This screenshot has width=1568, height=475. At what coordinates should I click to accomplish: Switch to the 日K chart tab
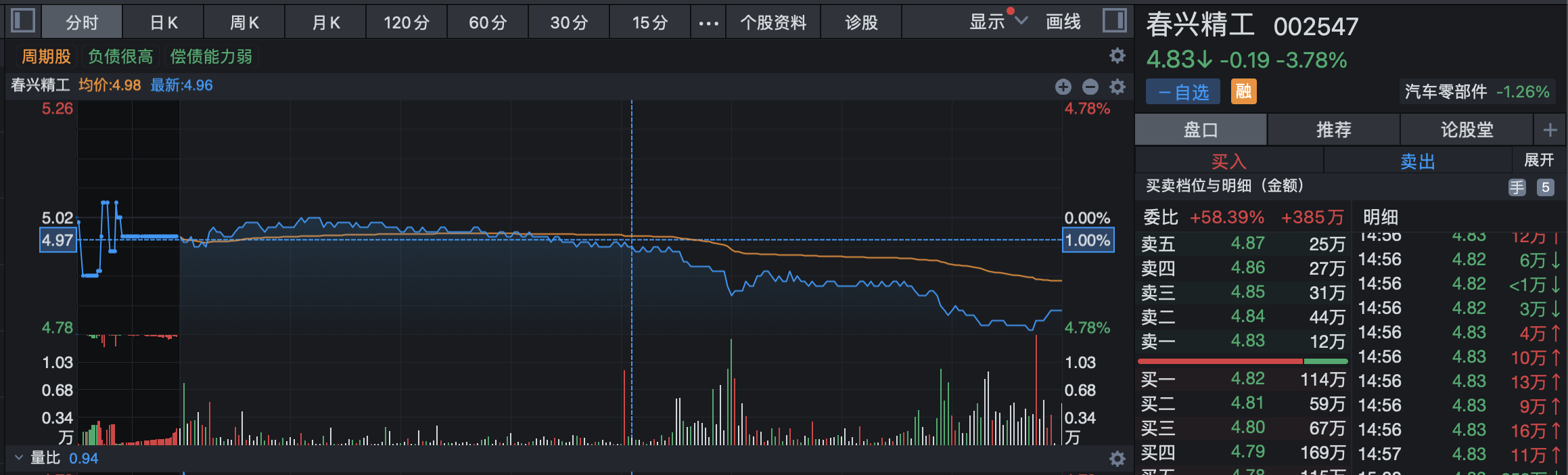click(x=163, y=23)
